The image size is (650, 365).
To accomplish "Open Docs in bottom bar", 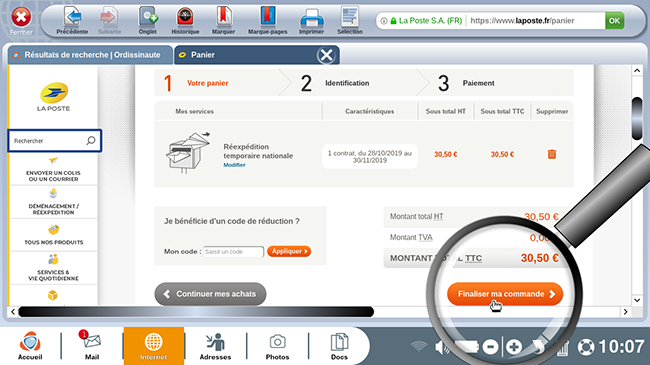I will tap(339, 346).
